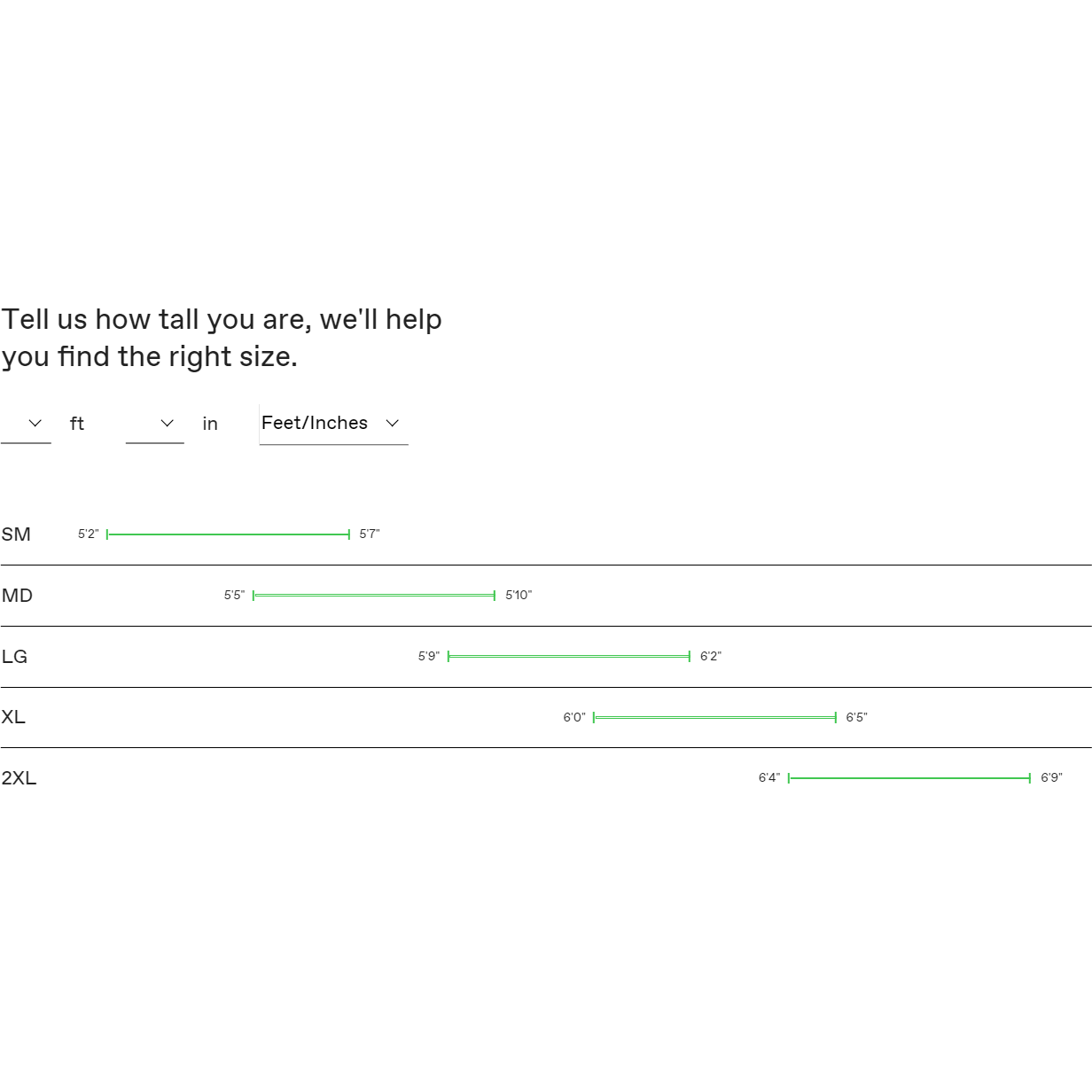
Task: Click the MD height range bar
Action: point(374,596)
